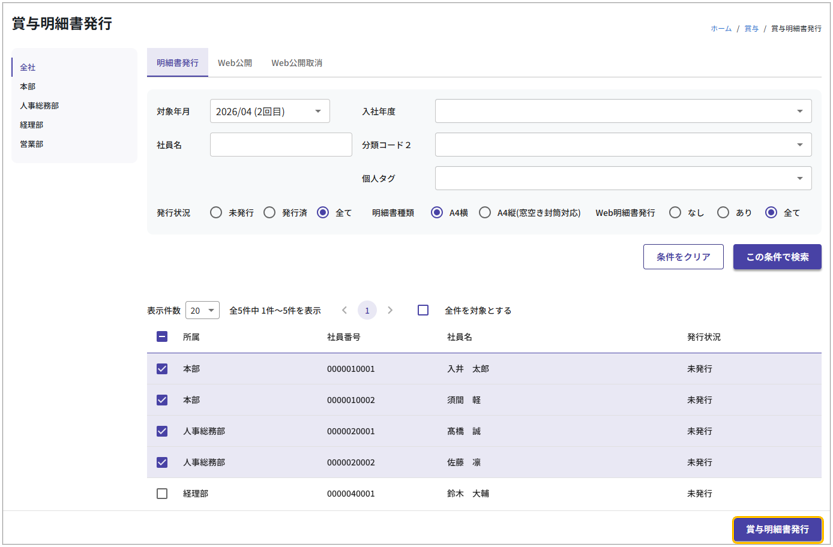833x547 pixels.
Task: Check the 経理部 row for 鈴木 大輔
Action: click(x=162, y=494)
